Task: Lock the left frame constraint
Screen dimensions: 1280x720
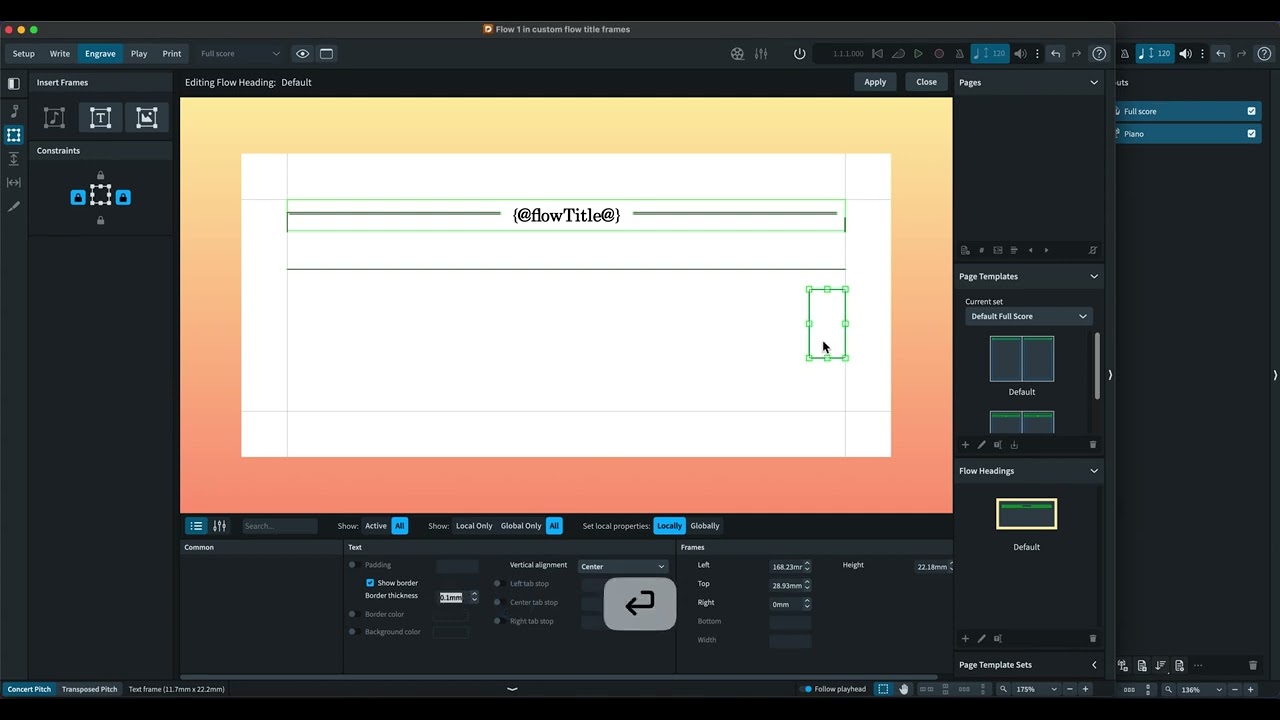Action: (x=78, y=198)
